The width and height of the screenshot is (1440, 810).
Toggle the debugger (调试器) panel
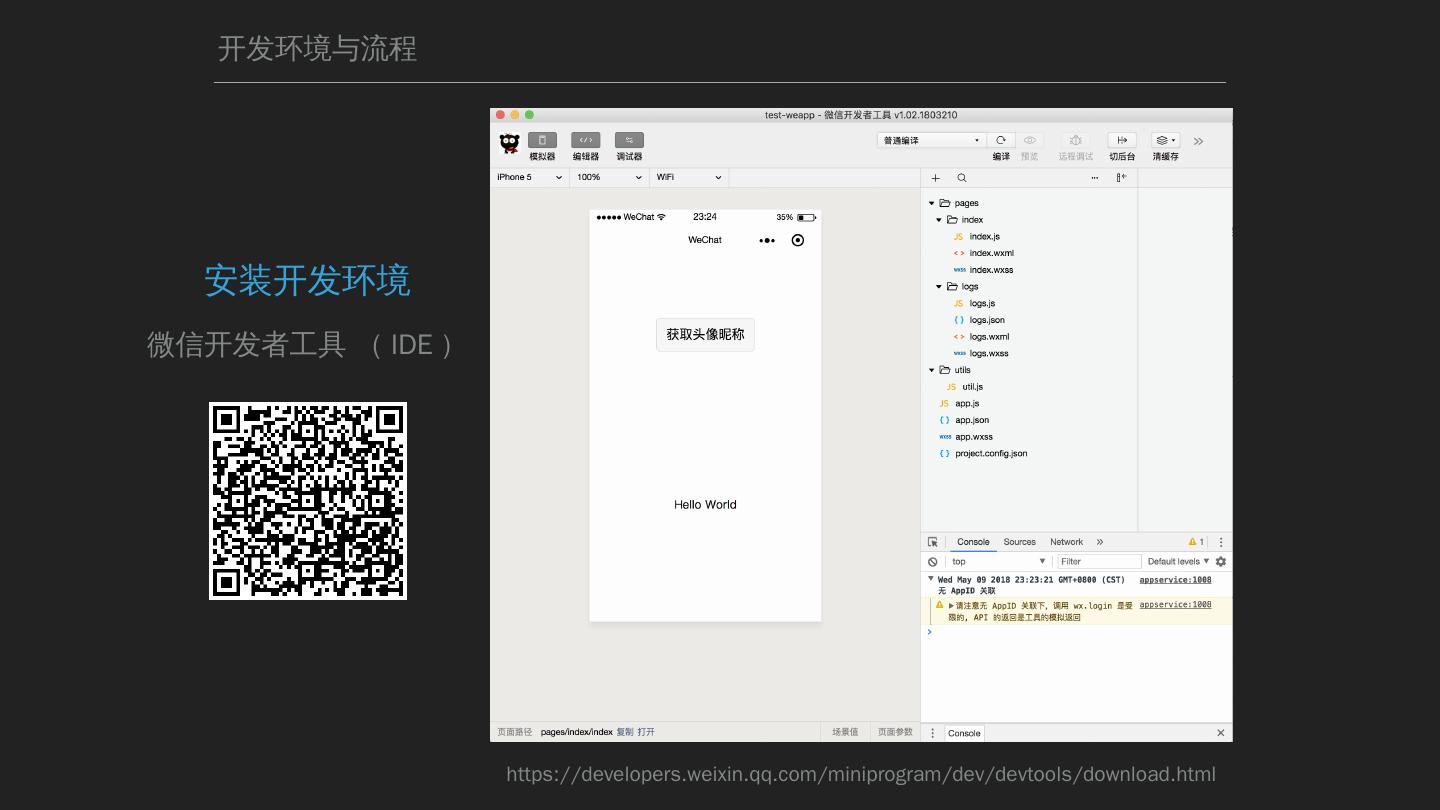[629, 141]
